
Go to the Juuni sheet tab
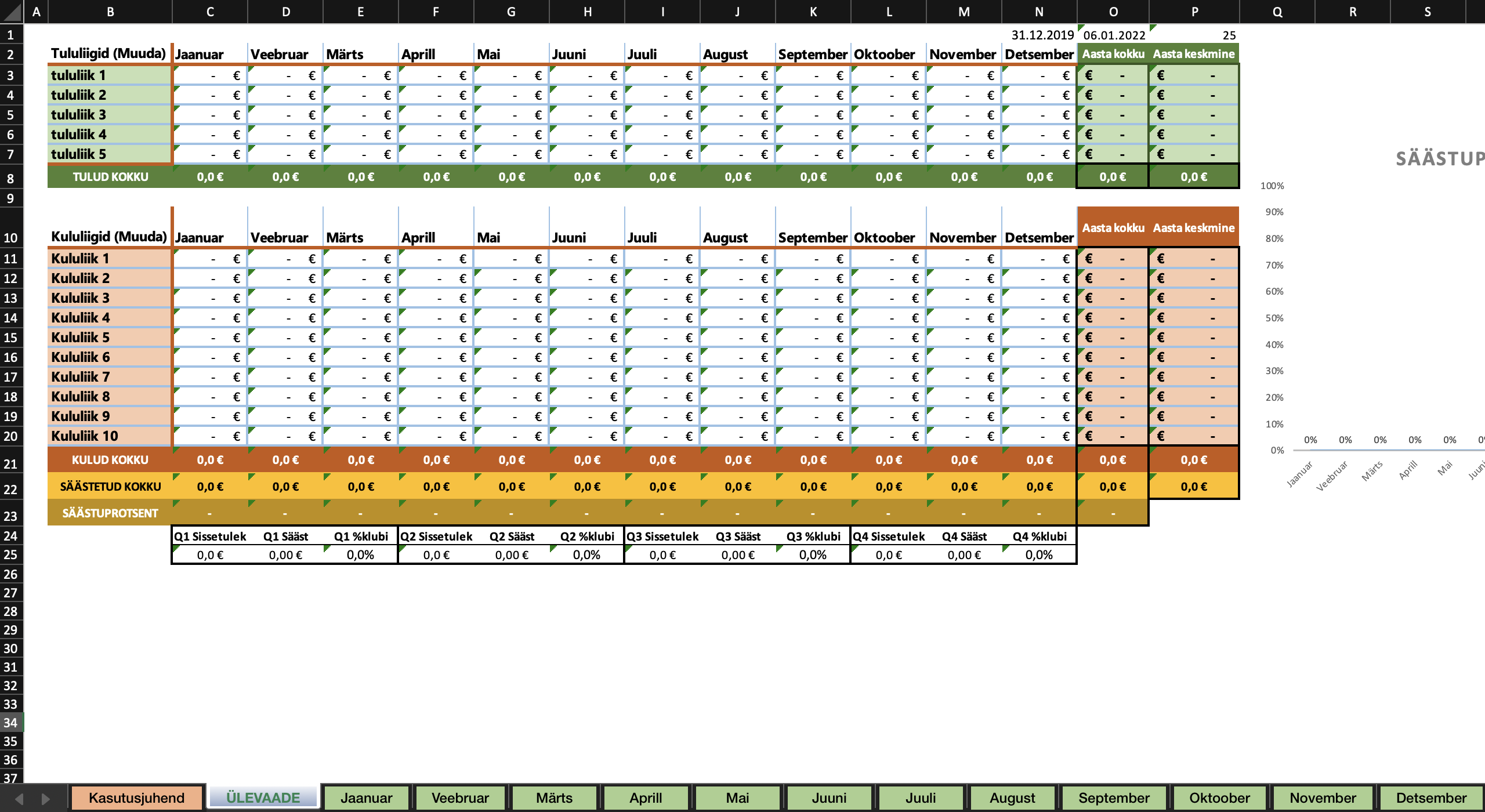pos(829,797)
